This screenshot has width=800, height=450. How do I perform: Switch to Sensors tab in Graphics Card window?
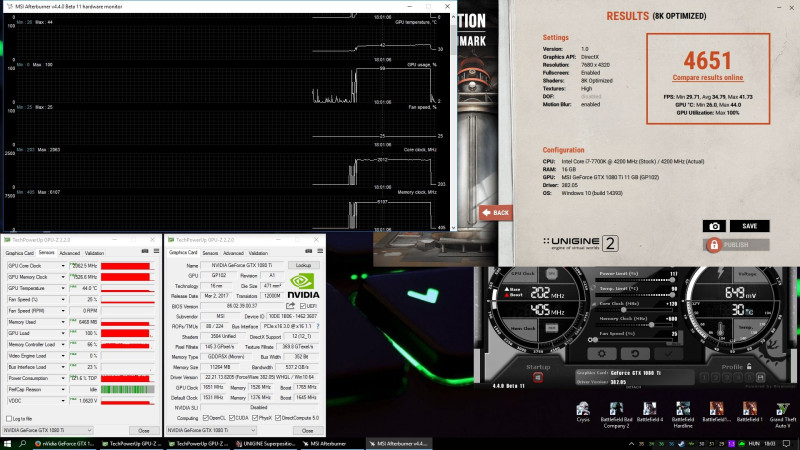pos(210,253)
